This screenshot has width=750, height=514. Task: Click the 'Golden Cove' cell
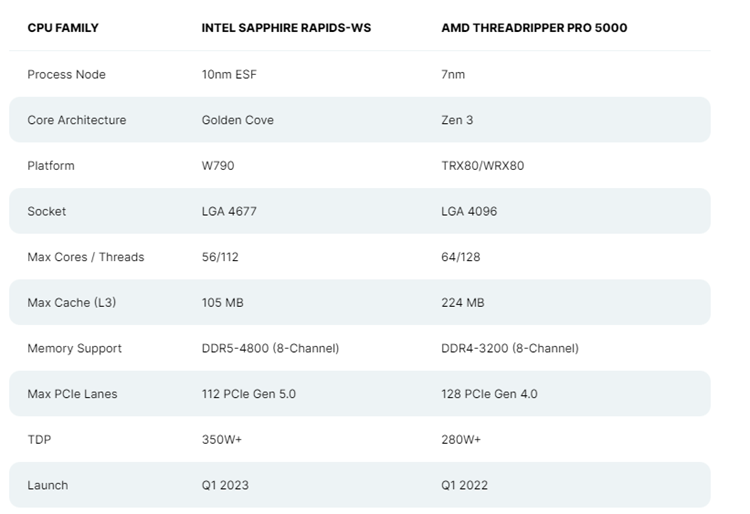[x=238, y=120]
